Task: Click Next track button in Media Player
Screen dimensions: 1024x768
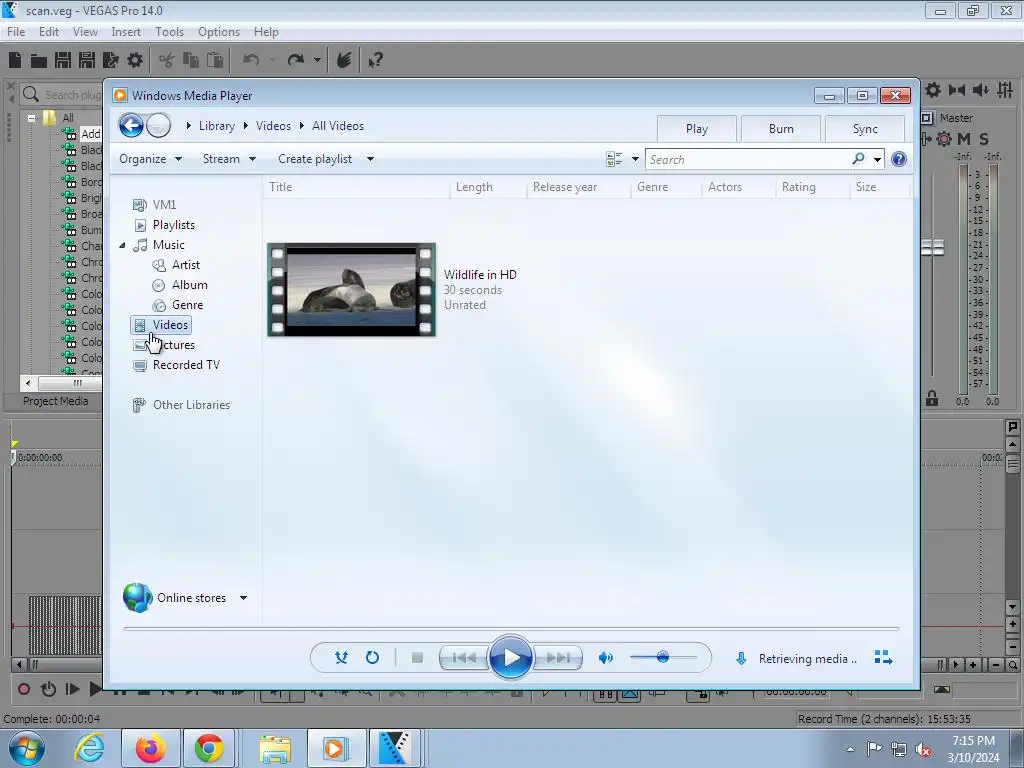Action: (x=557, y=658)
